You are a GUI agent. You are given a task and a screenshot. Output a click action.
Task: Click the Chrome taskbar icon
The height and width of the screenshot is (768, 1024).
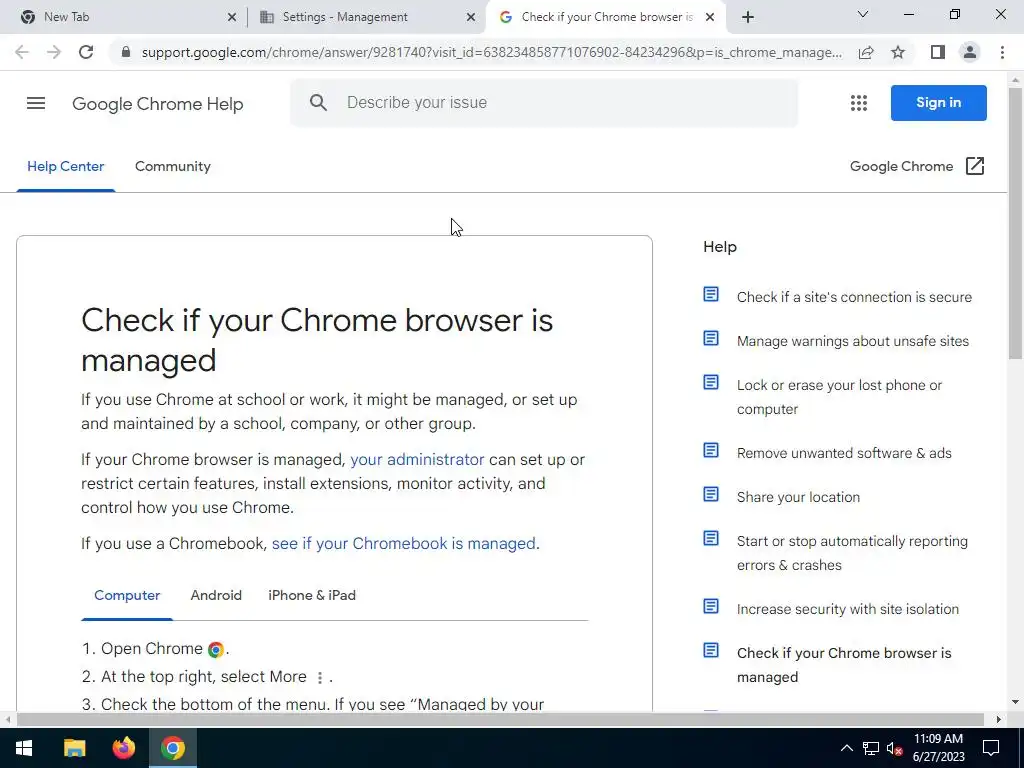pyautogui.click(x=173, y=748)
